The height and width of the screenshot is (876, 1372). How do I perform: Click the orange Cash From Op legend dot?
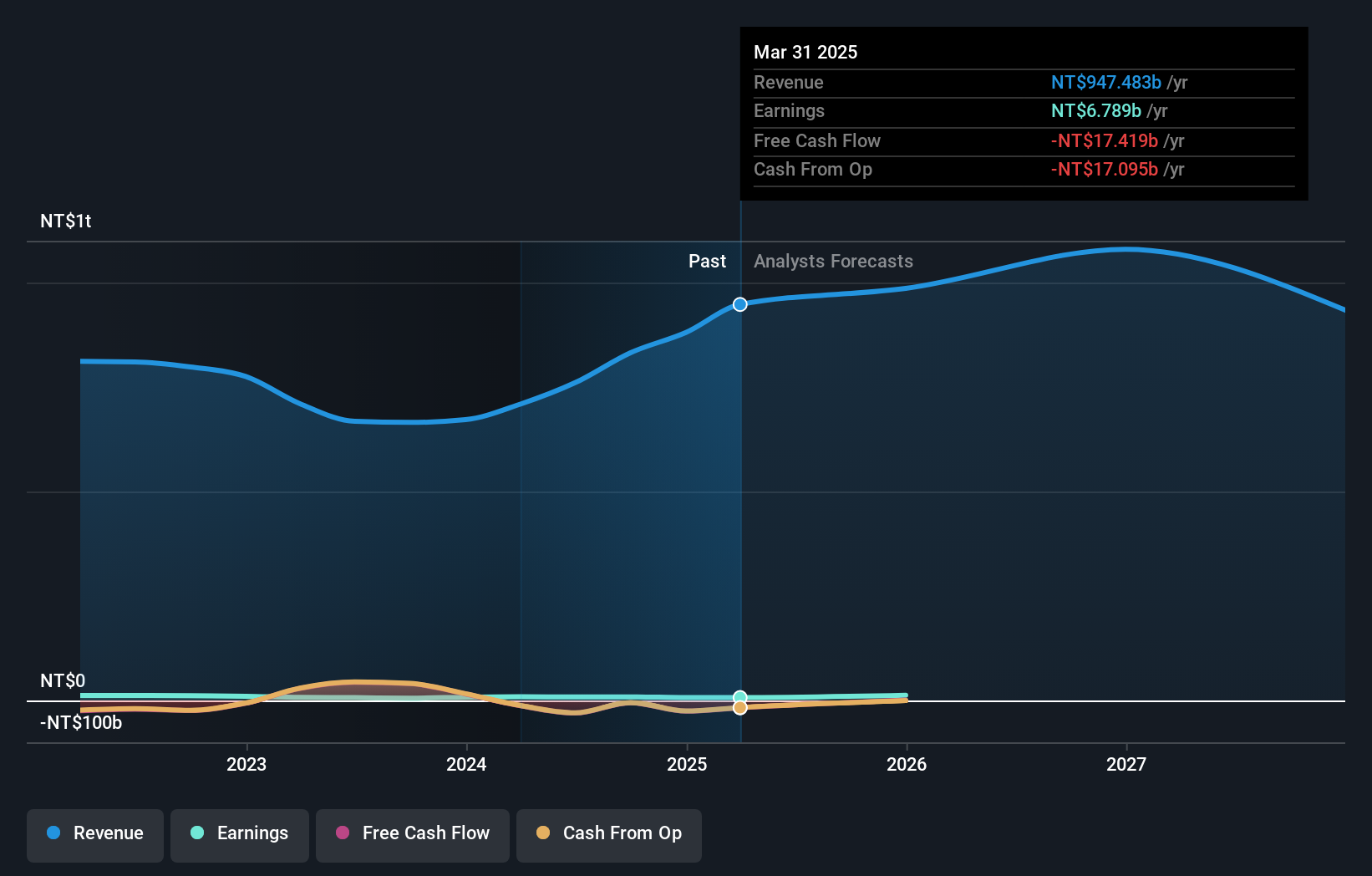click(x=543, y=833)
